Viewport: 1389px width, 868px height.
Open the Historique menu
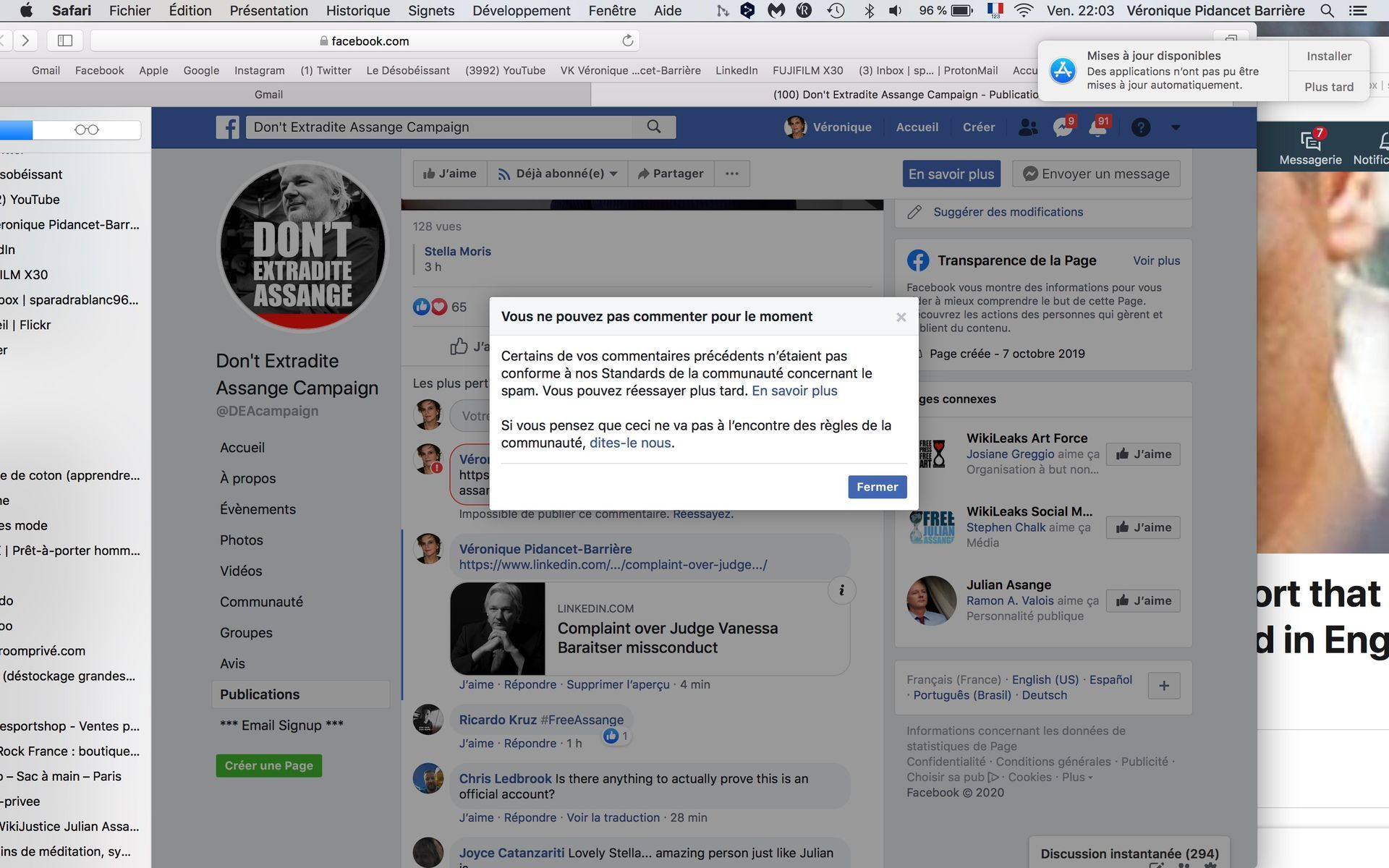click(357, 10)
